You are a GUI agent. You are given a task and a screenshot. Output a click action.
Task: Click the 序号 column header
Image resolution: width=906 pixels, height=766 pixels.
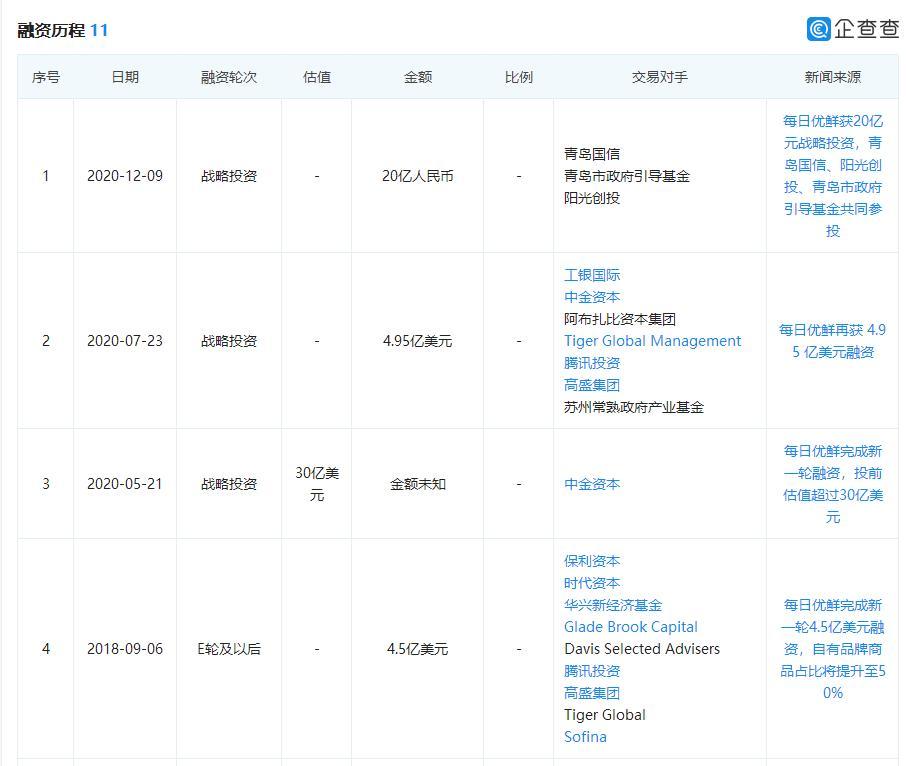[x=46, y=77]
